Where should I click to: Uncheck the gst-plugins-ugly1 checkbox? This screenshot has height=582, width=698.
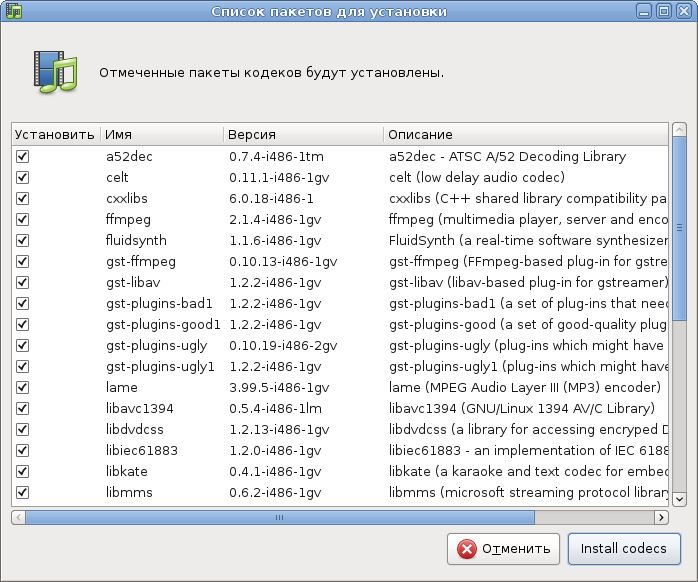(22, 366)
